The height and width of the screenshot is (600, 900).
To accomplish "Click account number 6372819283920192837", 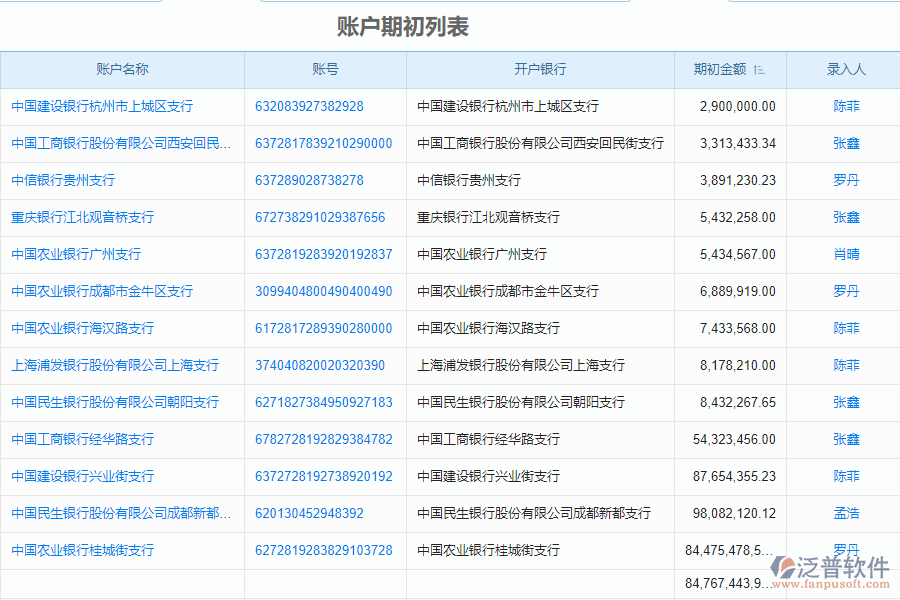I will (324, 254).
